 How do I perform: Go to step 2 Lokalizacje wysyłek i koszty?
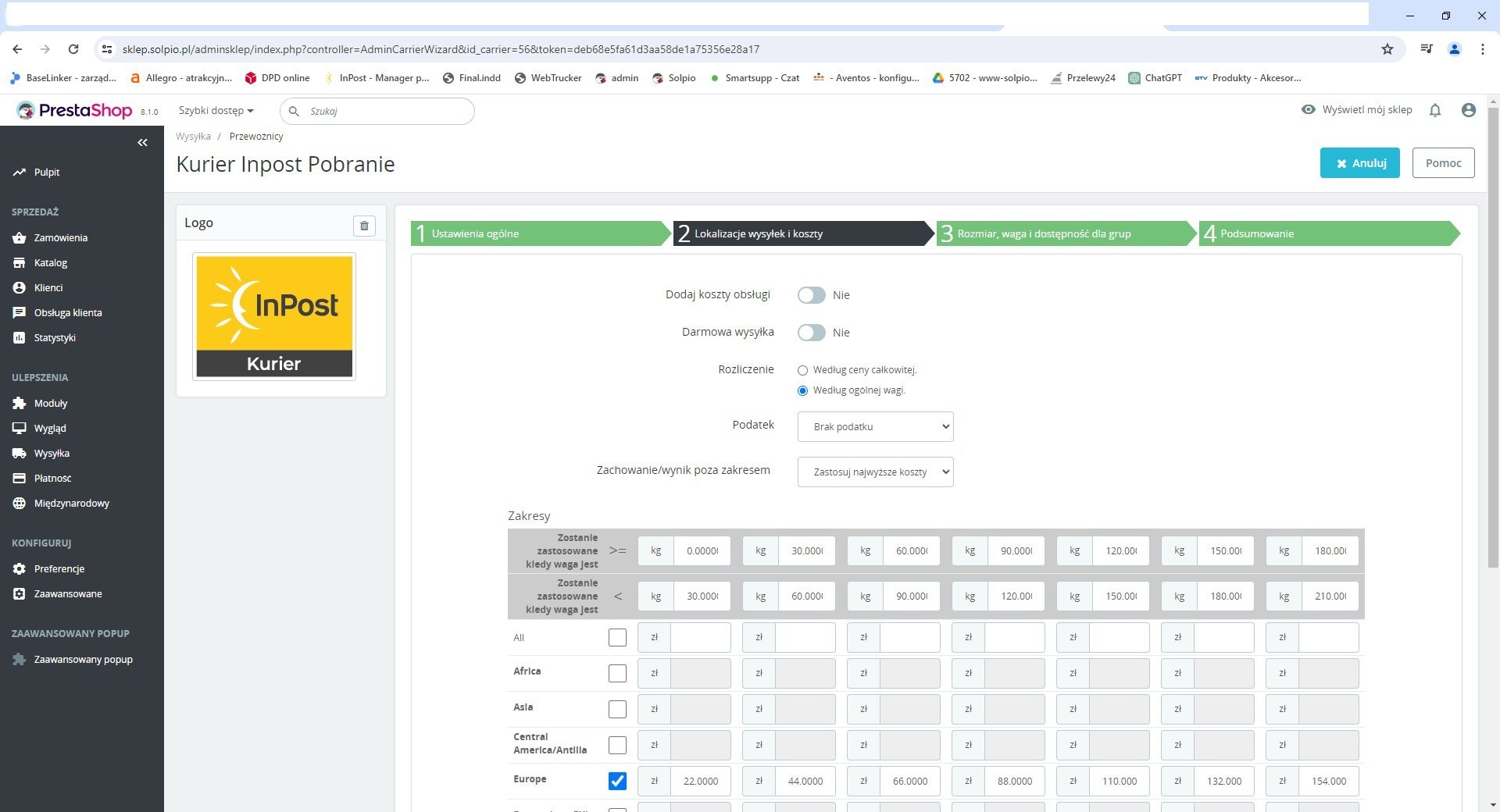[x=804, y=233]
